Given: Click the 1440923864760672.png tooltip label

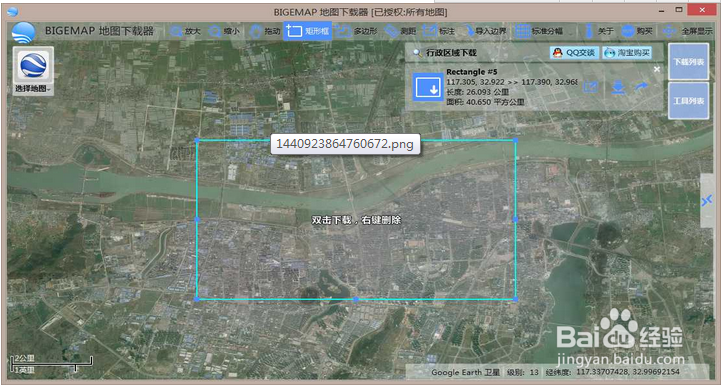Looking at the screenshot, I should pos(345,144).
